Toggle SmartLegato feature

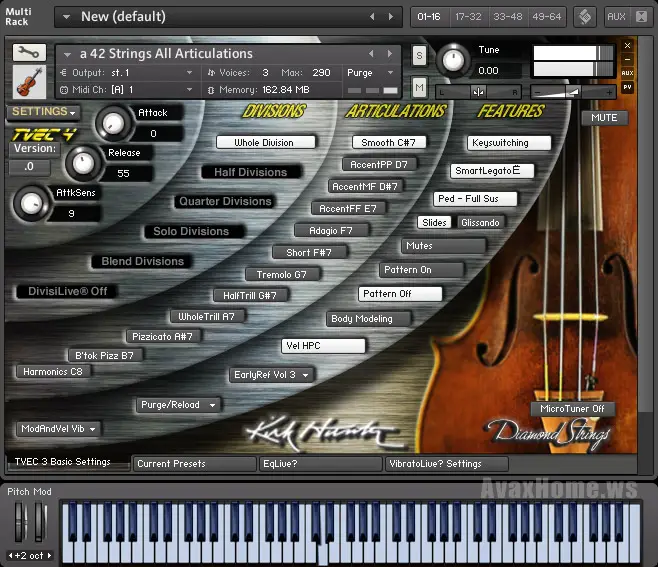pyautogui.click(x=492, y=171)
